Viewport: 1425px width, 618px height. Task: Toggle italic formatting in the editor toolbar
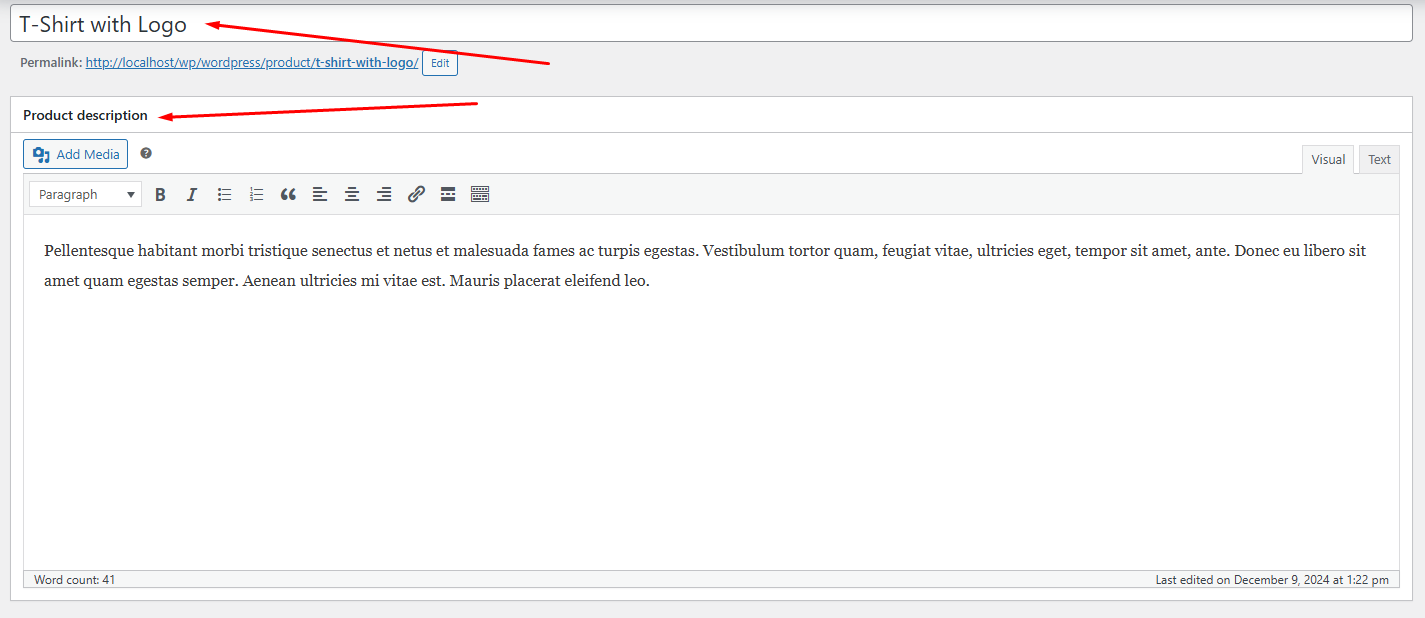(x=192, y=195)
